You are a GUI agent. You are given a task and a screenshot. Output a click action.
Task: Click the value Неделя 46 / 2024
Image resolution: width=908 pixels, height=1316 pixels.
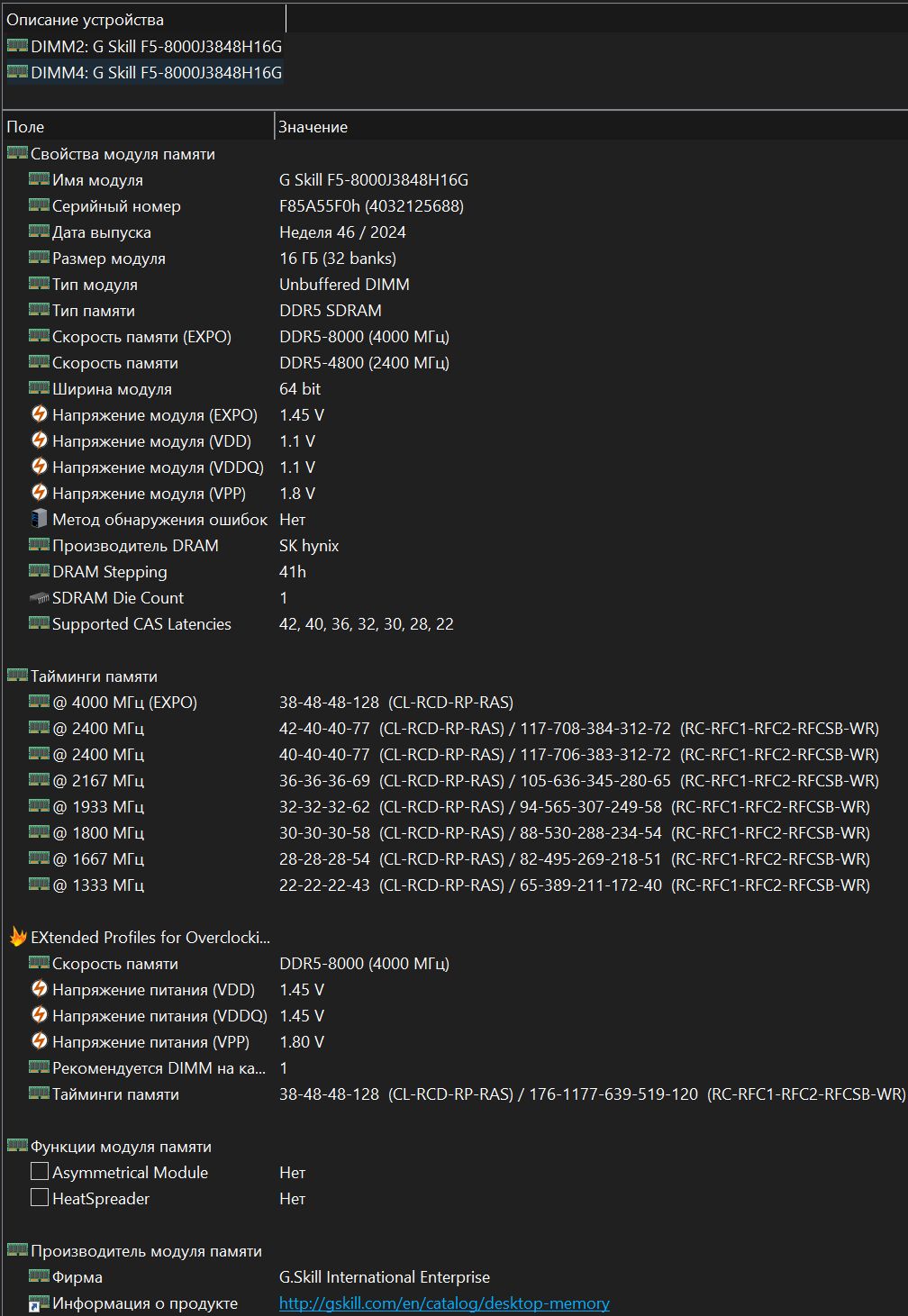(342, 232)
